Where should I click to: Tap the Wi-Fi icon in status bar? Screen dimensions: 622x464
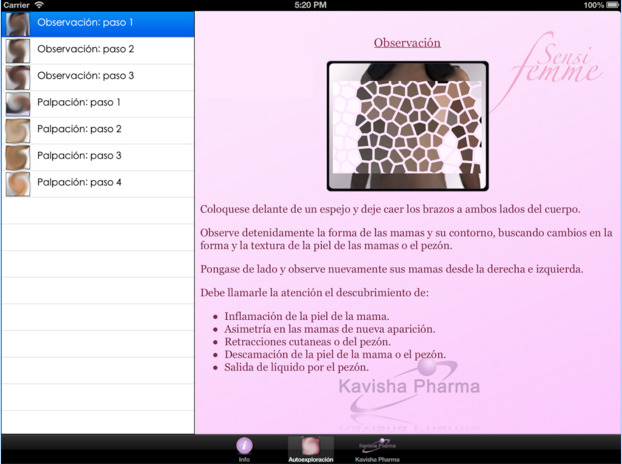(x=39, y=5)
